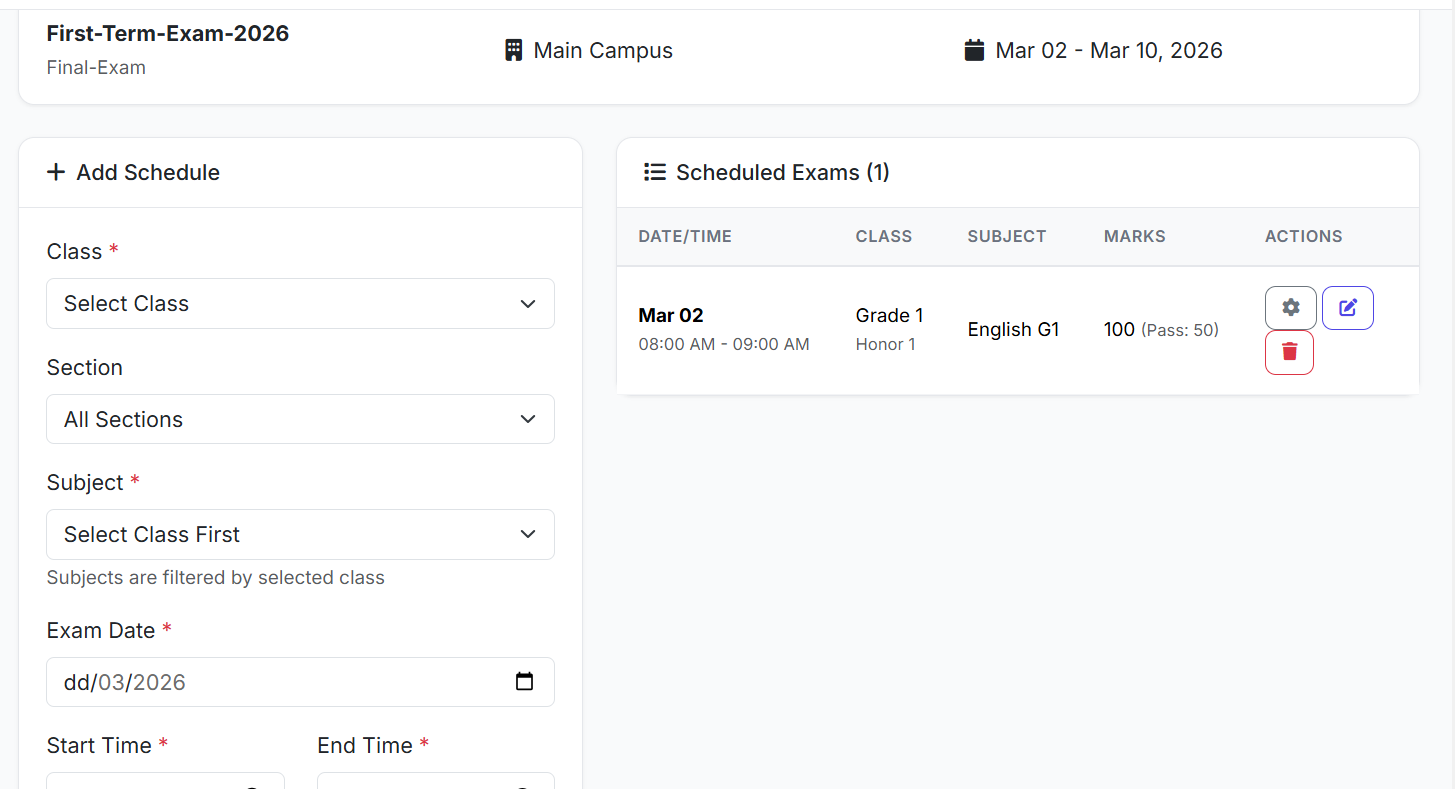Click the building icon beside Main Campus
1455x789 pixels.
[513, 50]
